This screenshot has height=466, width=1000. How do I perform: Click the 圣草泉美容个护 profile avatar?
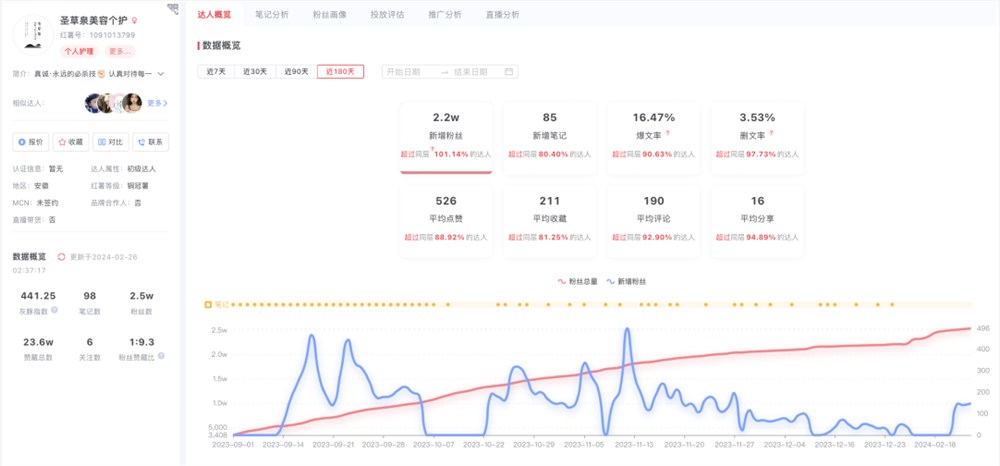pos(33,35)
